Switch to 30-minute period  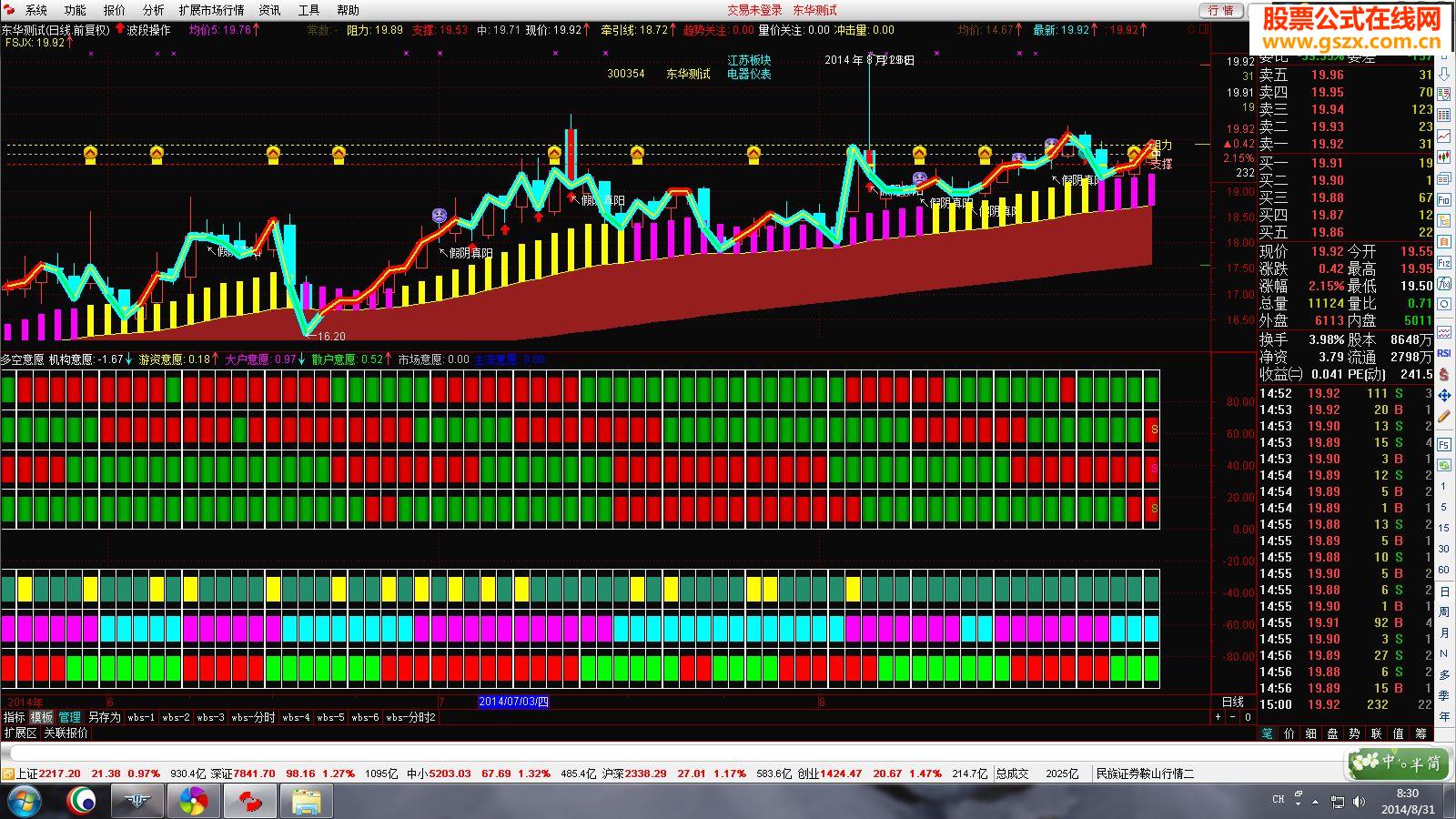coord(1443,549)
